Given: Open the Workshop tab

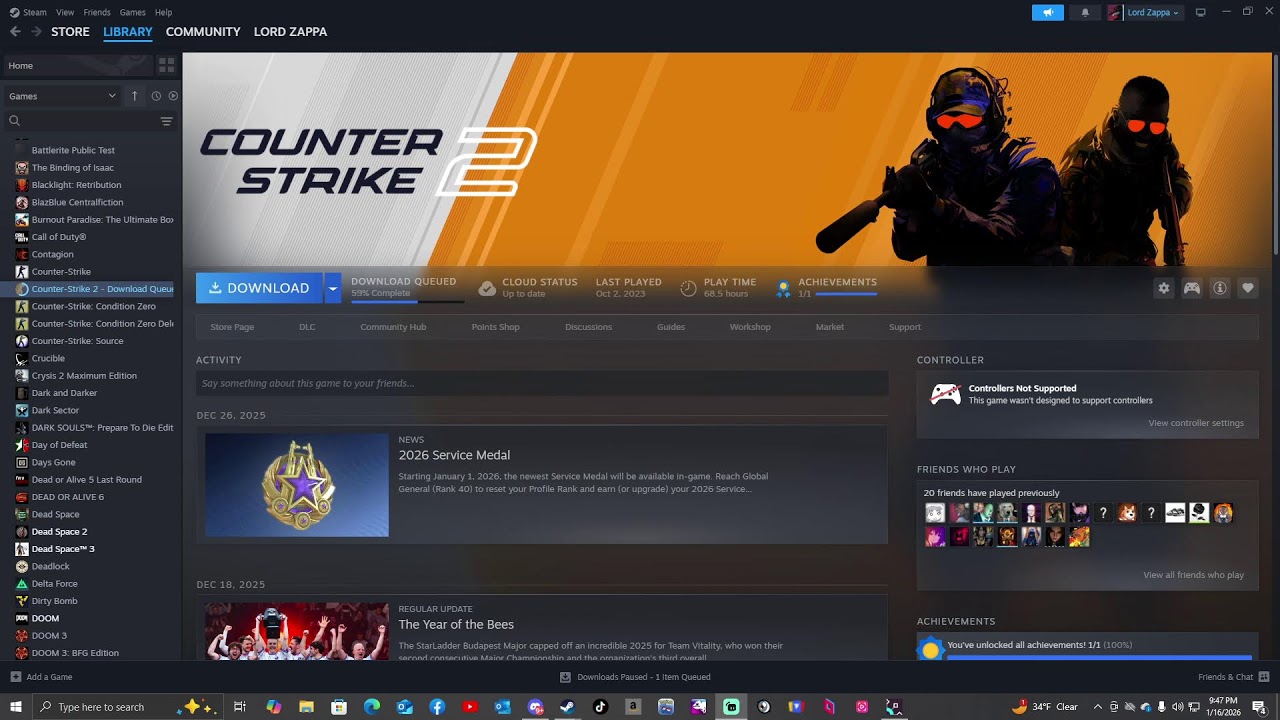Looking at the screenshot, I should tap(750, 327).
